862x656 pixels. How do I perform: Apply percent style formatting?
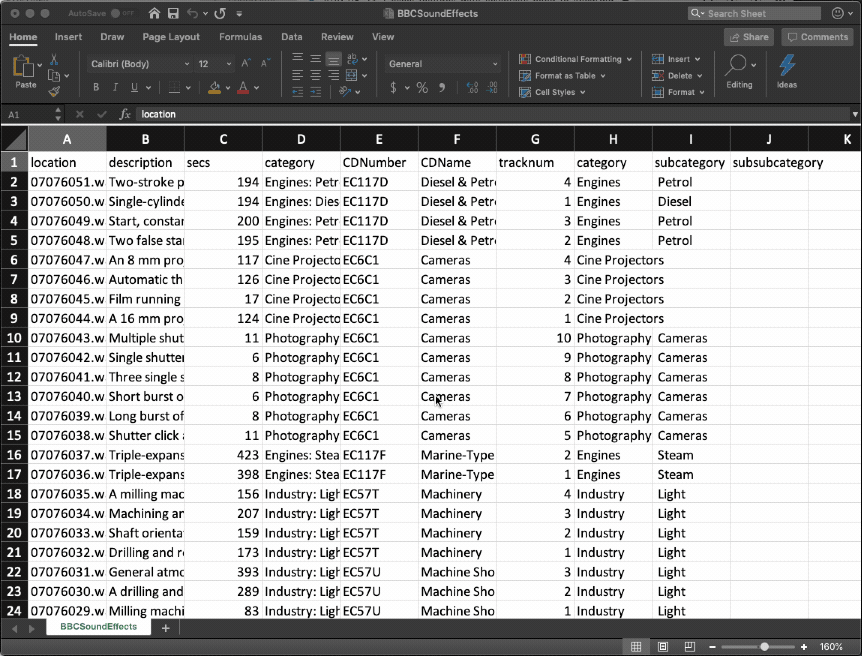(422, 88)
